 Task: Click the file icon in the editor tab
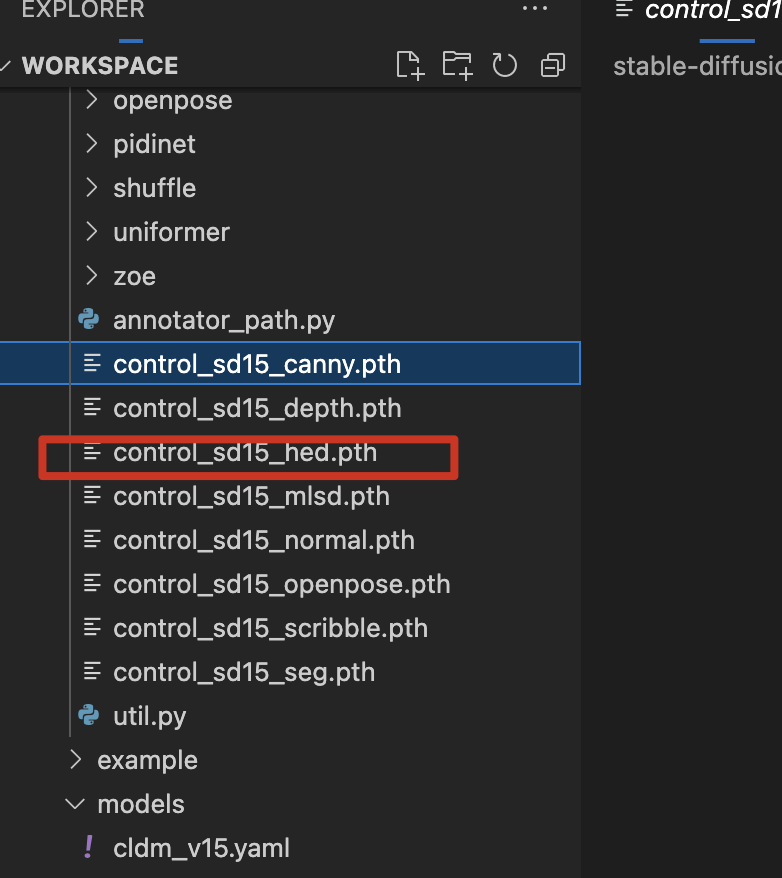(x=624, y=10)
